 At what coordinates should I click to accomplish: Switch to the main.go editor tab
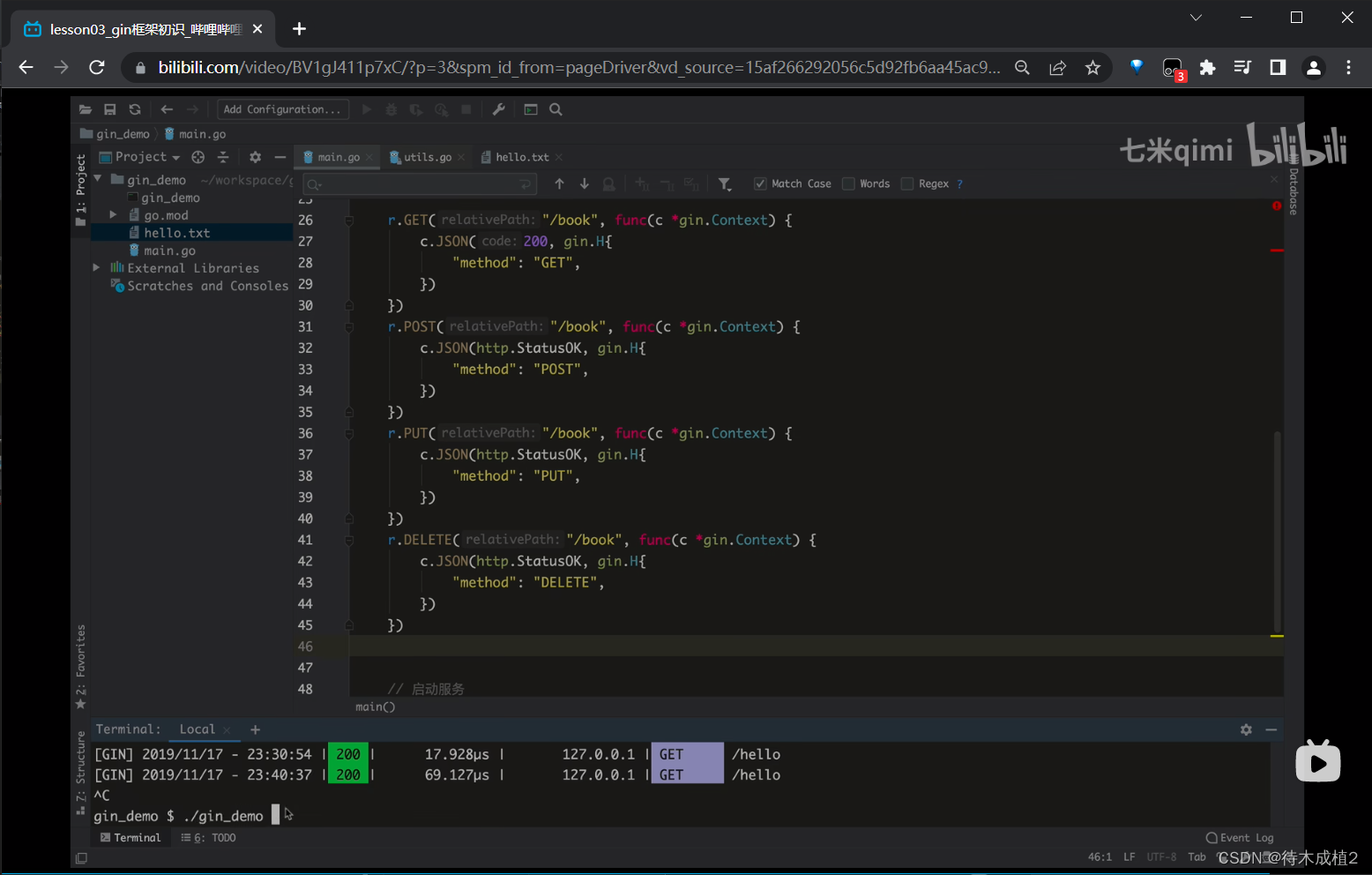(338, 157)
